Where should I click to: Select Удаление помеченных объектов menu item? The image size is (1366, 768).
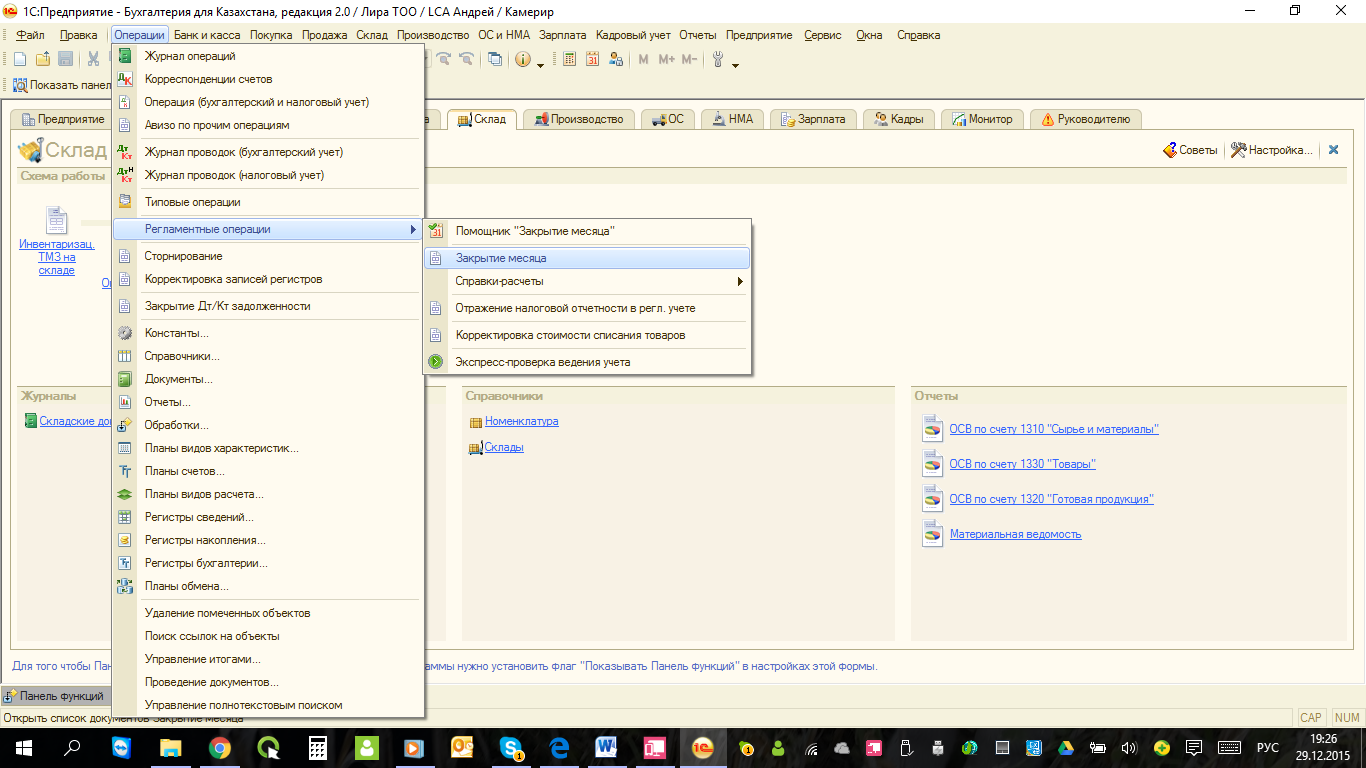pyautogui.click(x=269, y=613)
